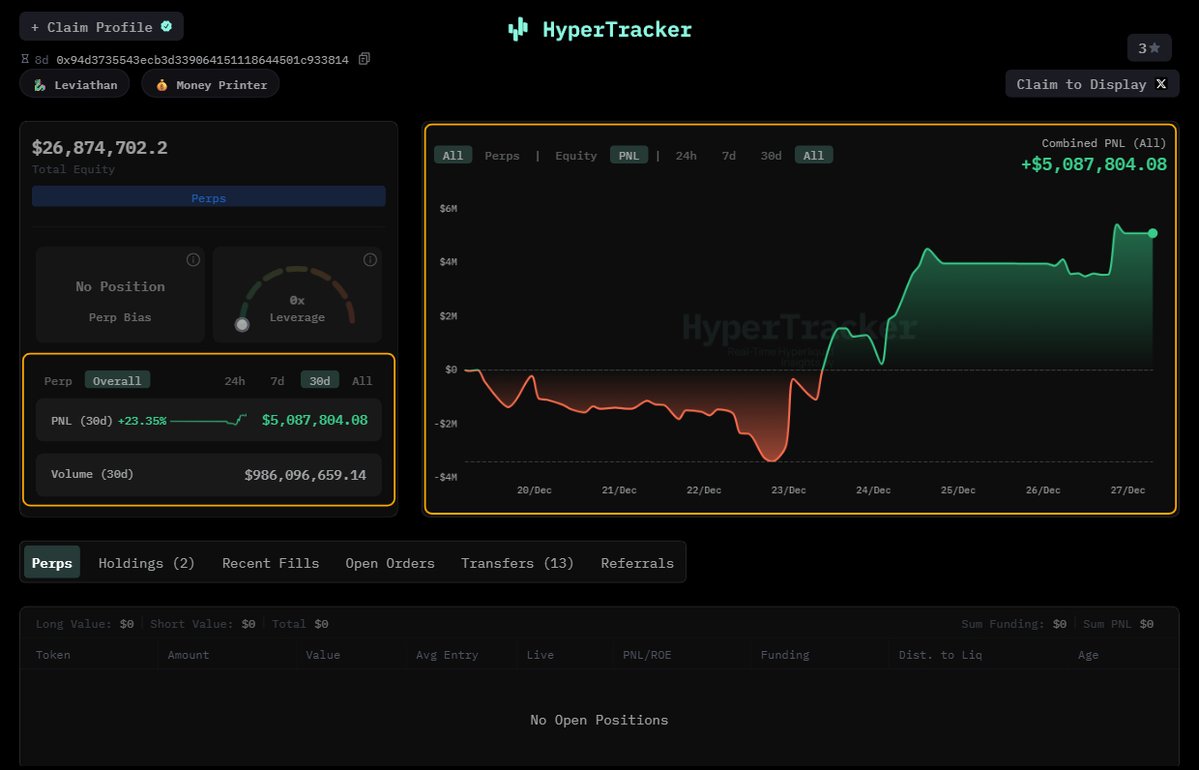The width and height of the screenshot is (1199, 770).
Task: Click the X icon on Claim to Display
Action: click(1161, 84)
